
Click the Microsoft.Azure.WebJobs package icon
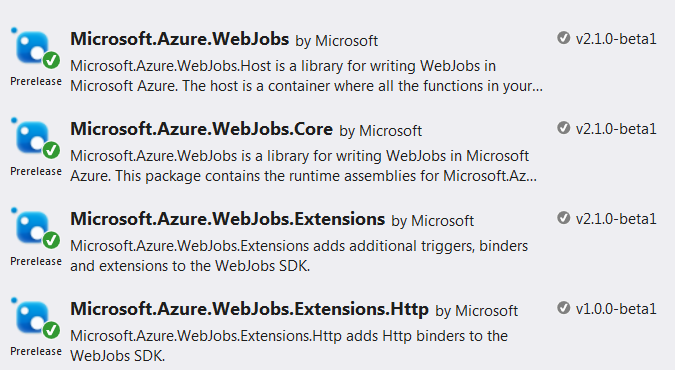pyautogui.click(x=35, y=49)
